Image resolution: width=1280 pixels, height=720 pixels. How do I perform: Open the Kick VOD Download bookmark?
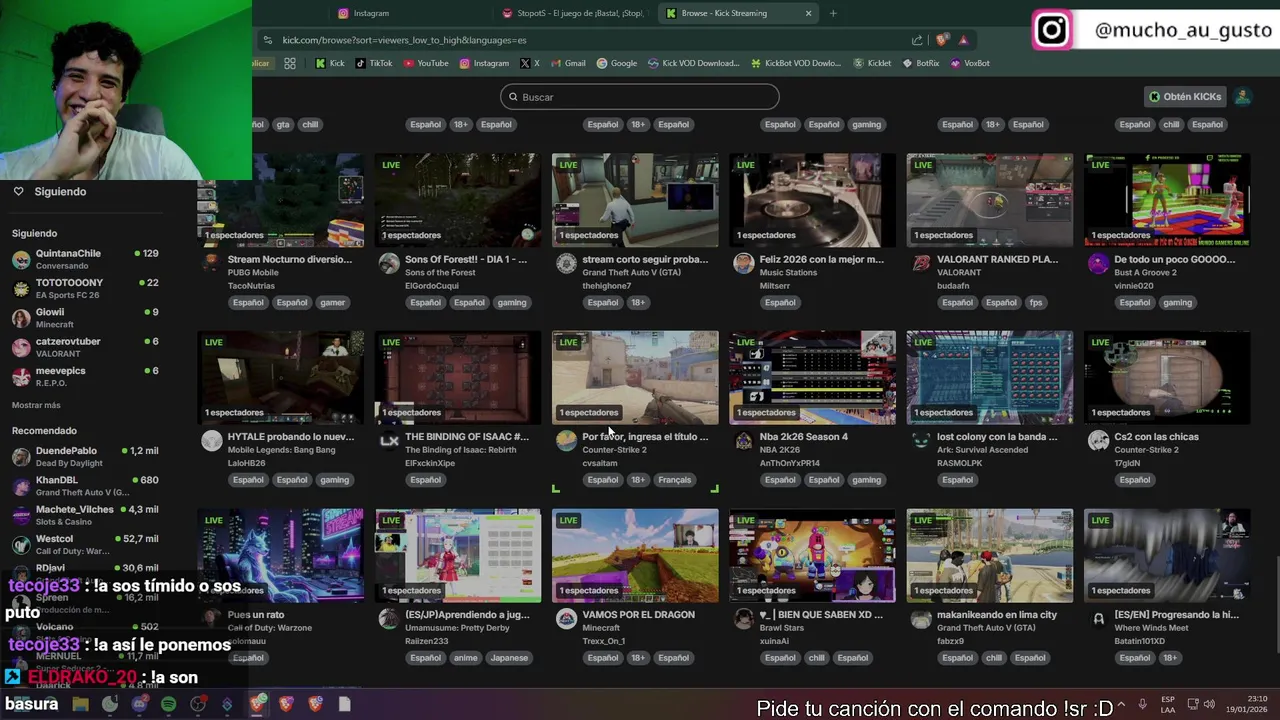694,63
